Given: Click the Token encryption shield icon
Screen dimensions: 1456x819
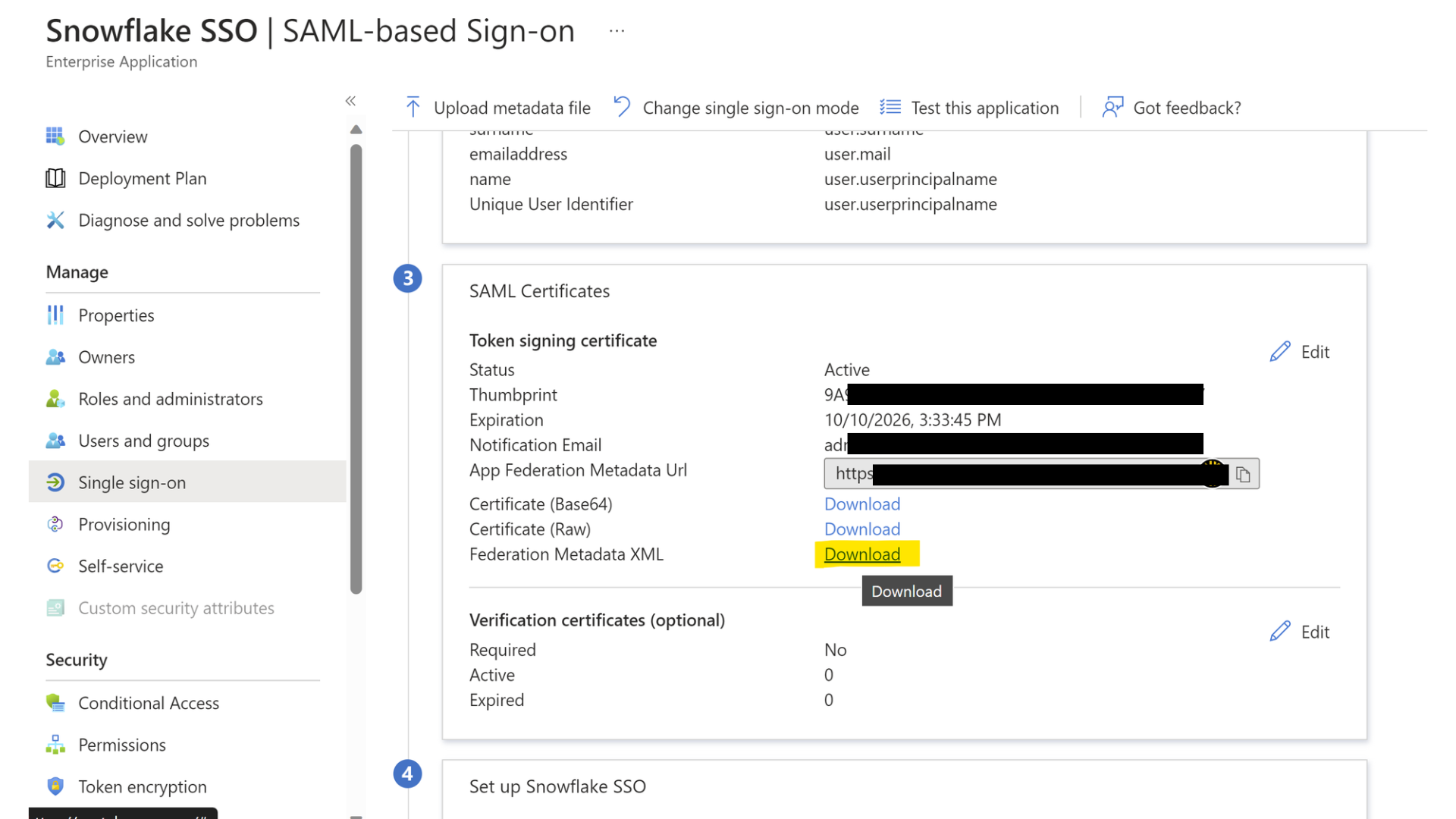Looking at the screenshot, I should (x=55, y=786).
